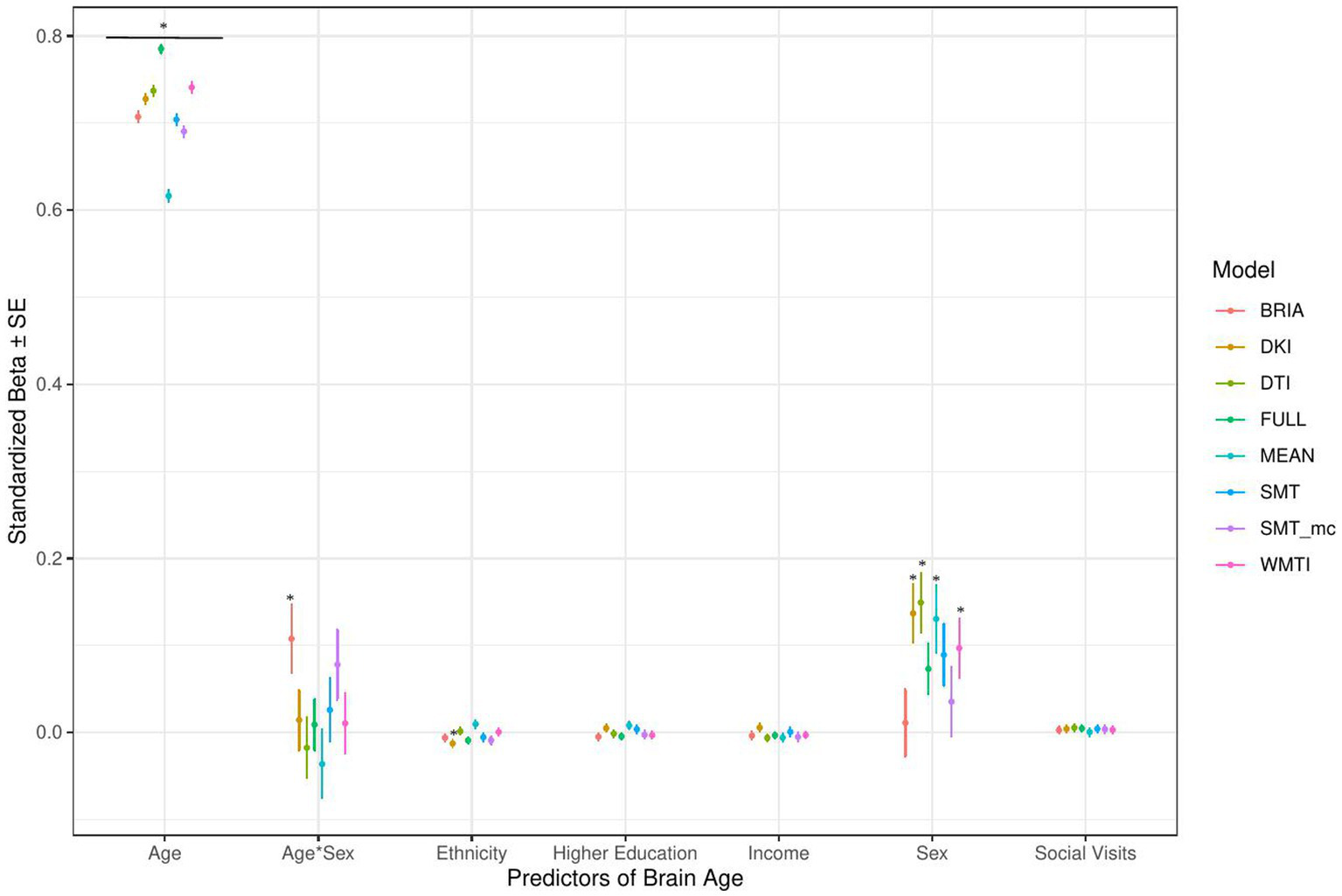This screenshot has width=1342, height=896.
Task: Click the 'Social Visits' x-axis label
Action: click(1085, 853)
